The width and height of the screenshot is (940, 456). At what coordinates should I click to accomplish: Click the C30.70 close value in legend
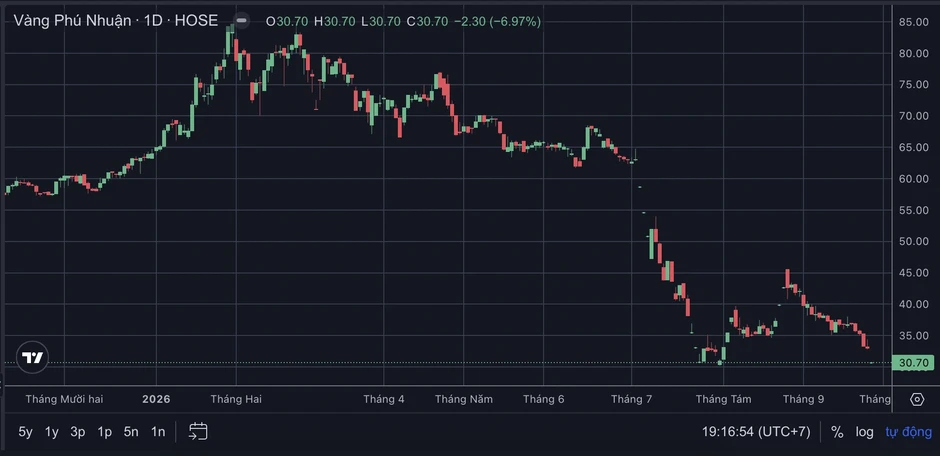click(x=427, y=22)
